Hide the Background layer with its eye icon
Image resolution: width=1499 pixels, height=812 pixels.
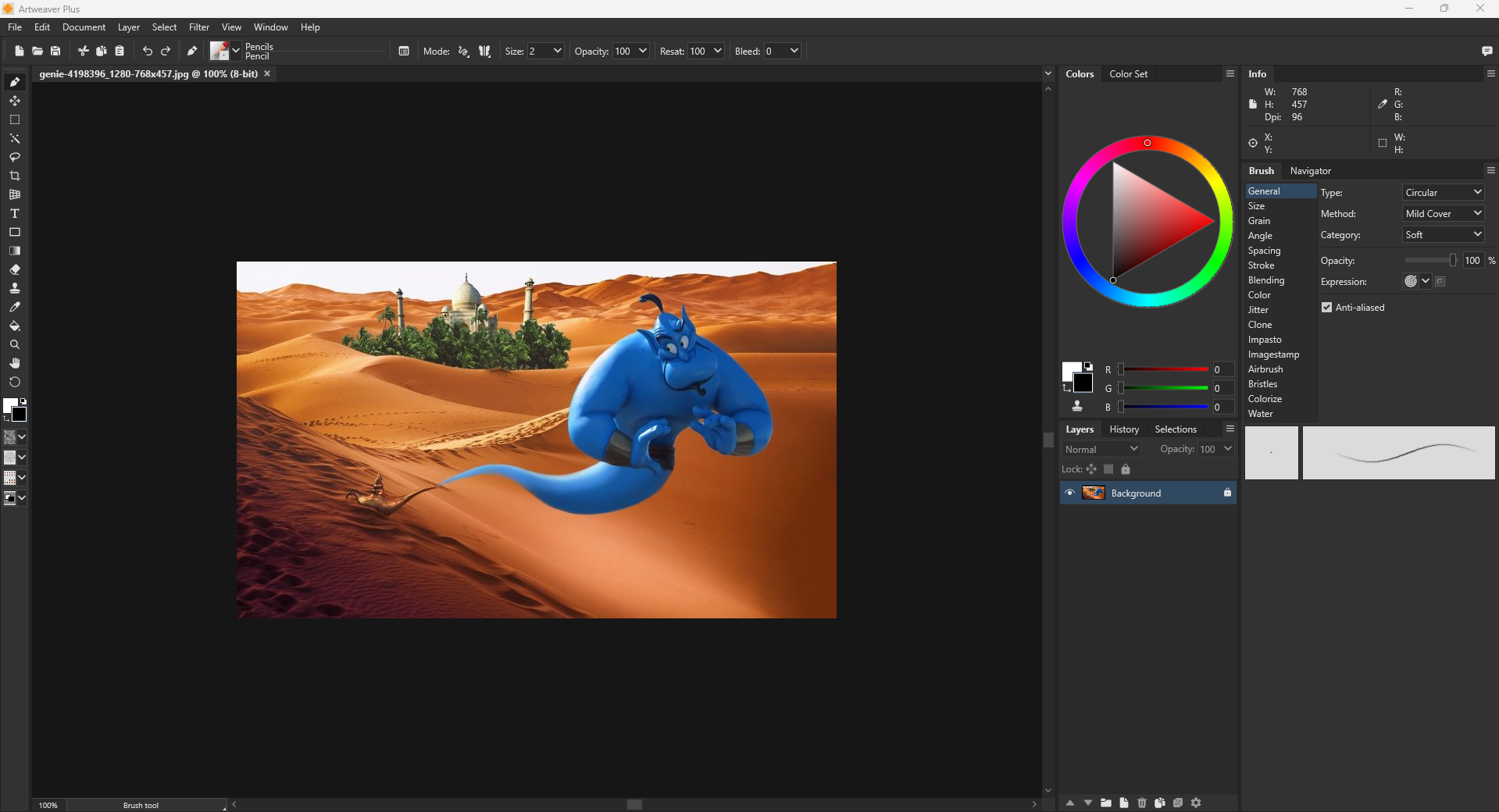click(x=1070, y=493)
